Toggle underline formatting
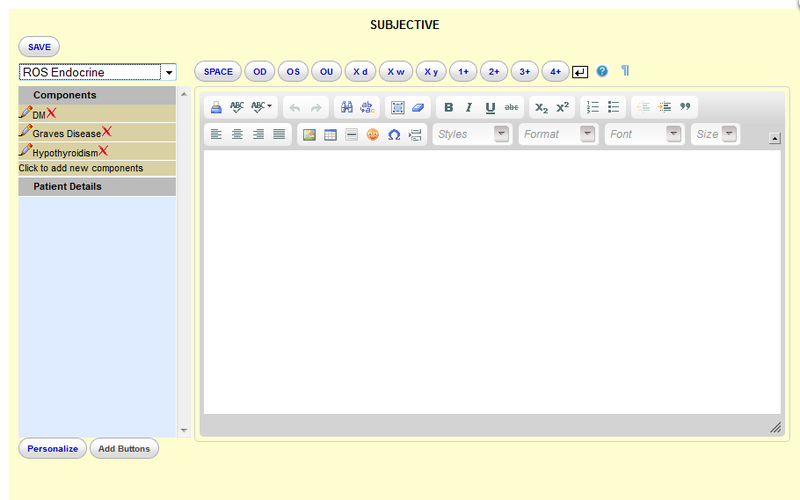The width and height of the screenshot is (800, 500). (x=490, y=108)
